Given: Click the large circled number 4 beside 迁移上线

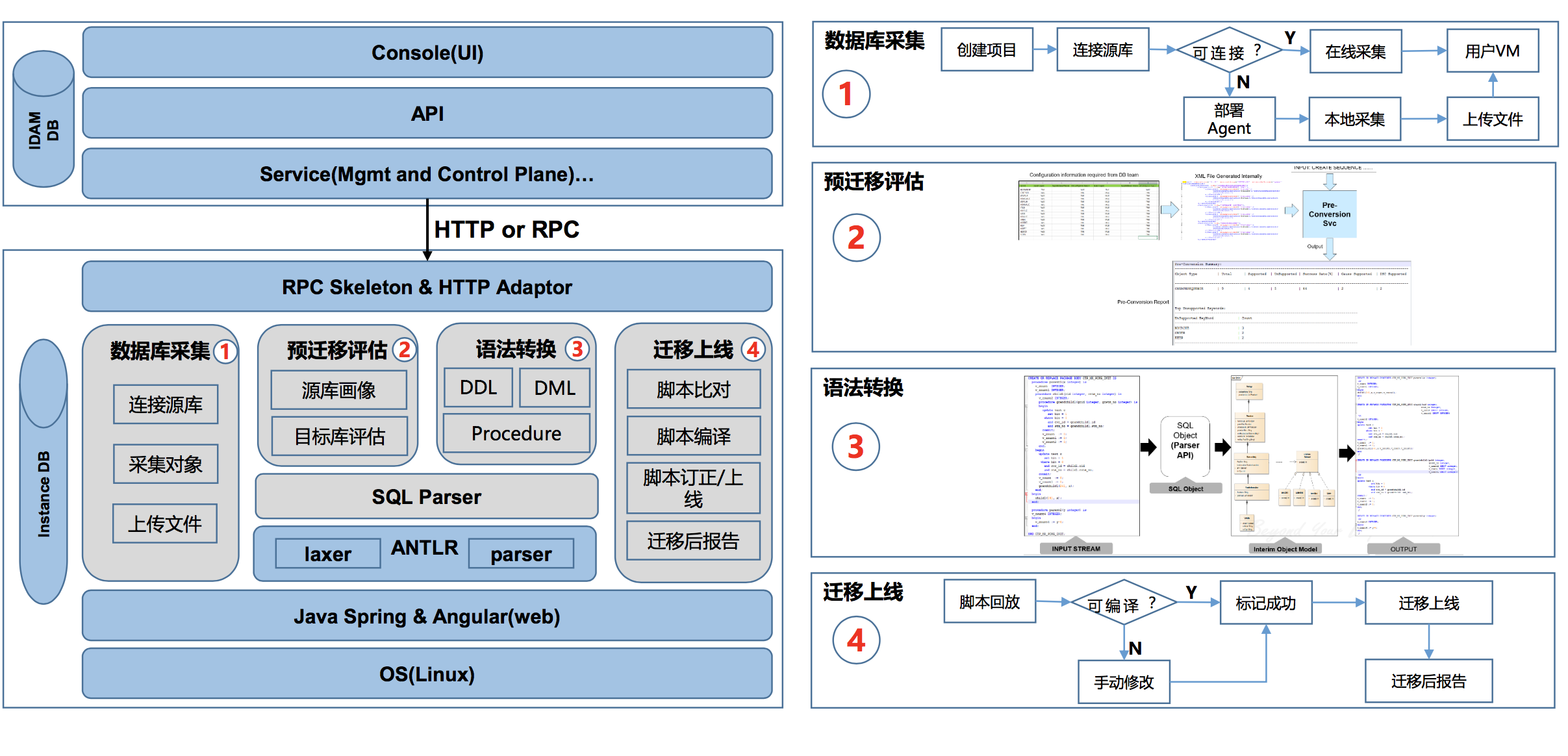Looking at the screenshot, I should [x=856, y=640].
